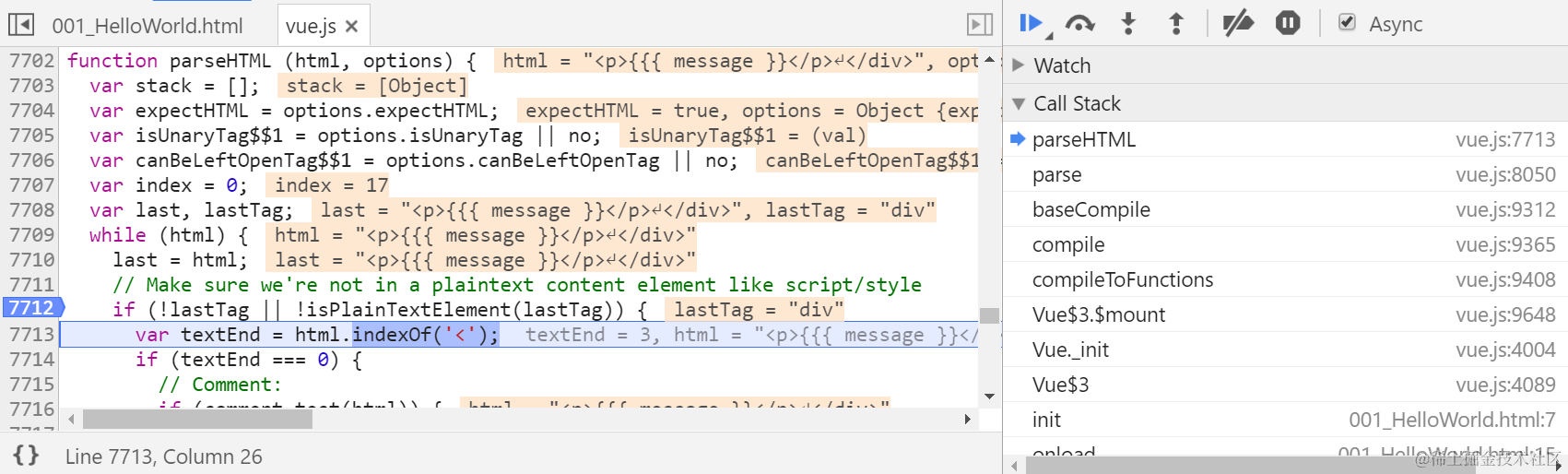Click the 'lastTag = "div"' inline value on line 7712
This screenshot has height=474, width=1568.
tap(752, 309)
